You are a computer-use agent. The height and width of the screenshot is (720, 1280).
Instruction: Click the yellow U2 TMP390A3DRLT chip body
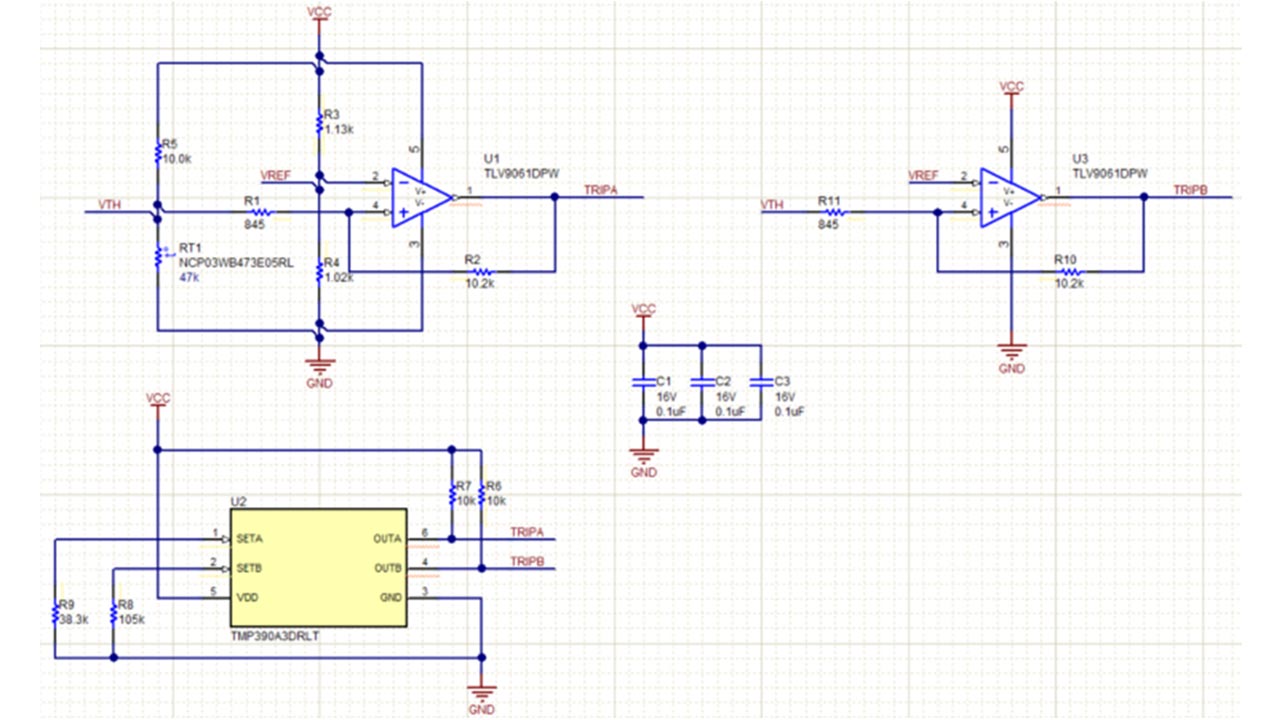(x=318, y=568)
